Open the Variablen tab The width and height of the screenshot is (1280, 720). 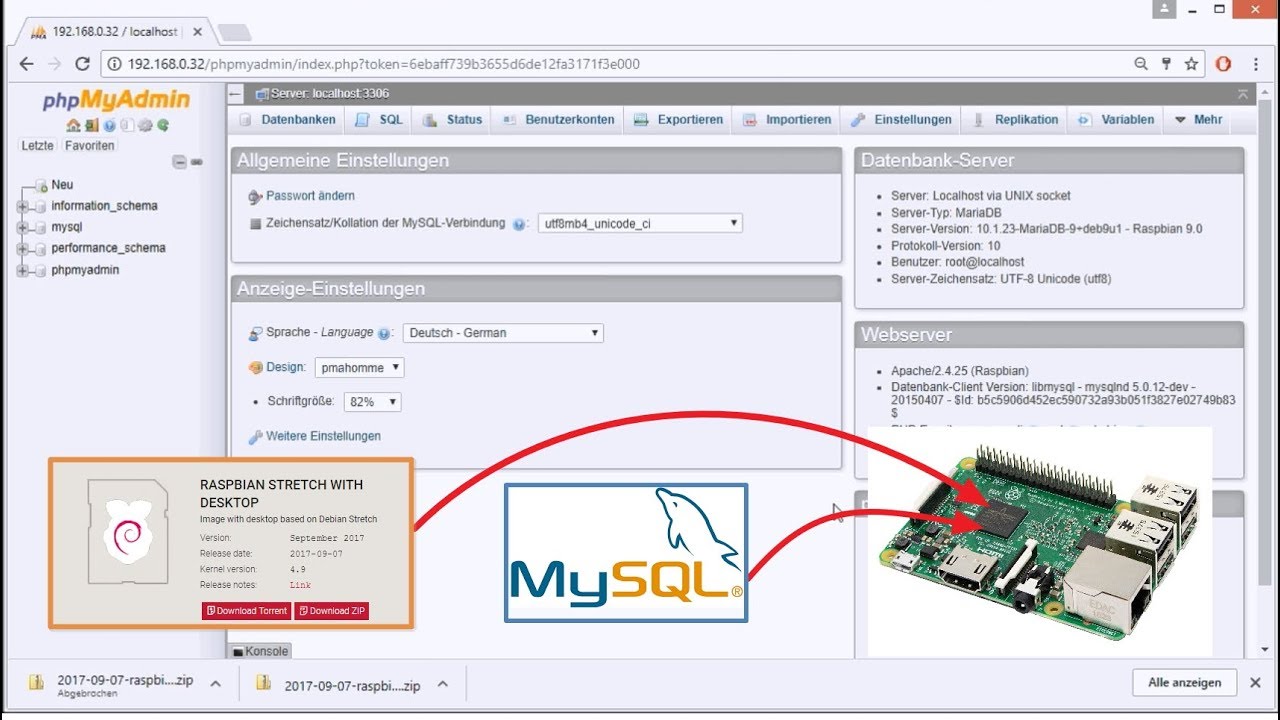1116,120
